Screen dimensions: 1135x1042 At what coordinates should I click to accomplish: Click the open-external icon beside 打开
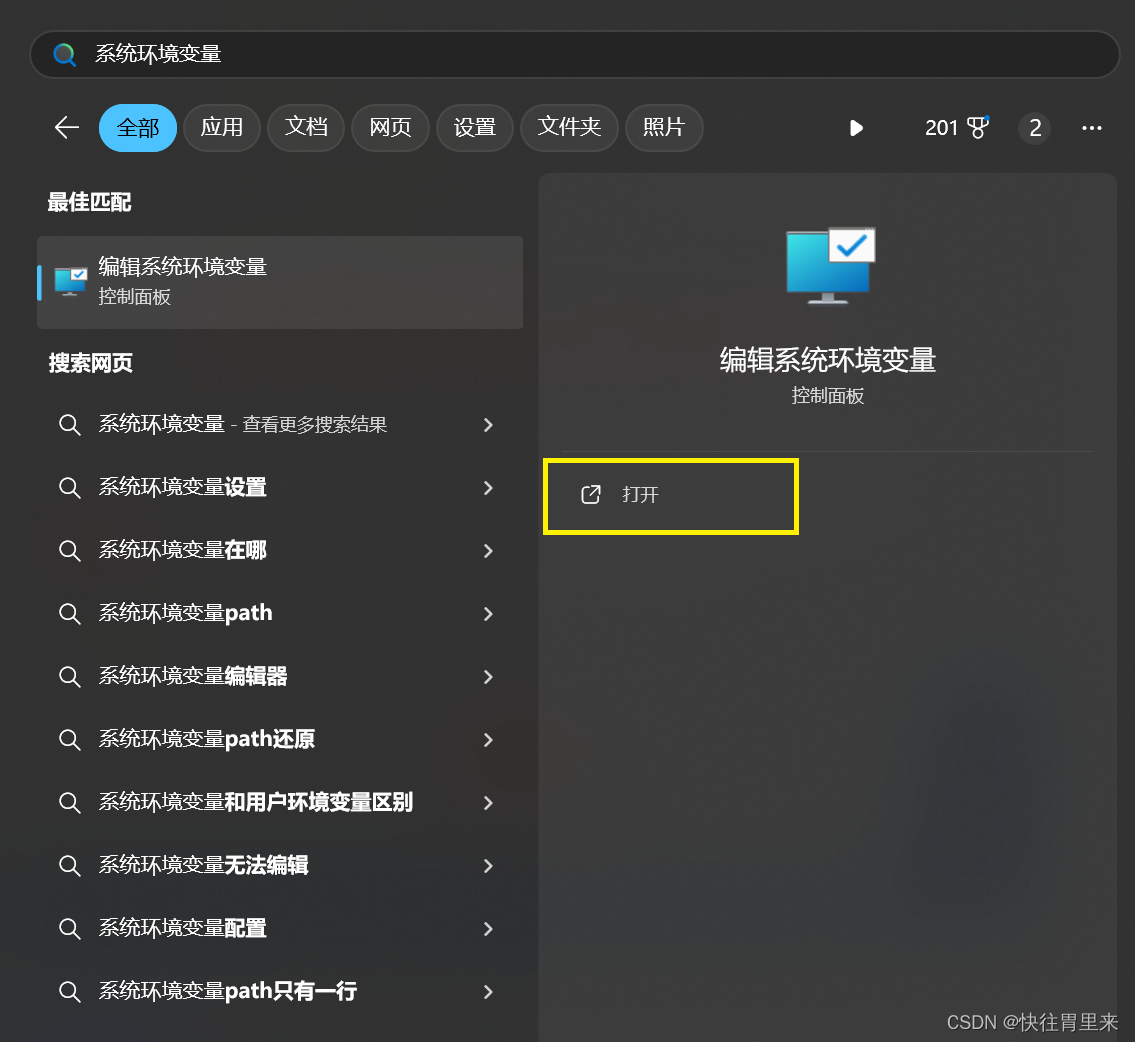coord(591,495)
